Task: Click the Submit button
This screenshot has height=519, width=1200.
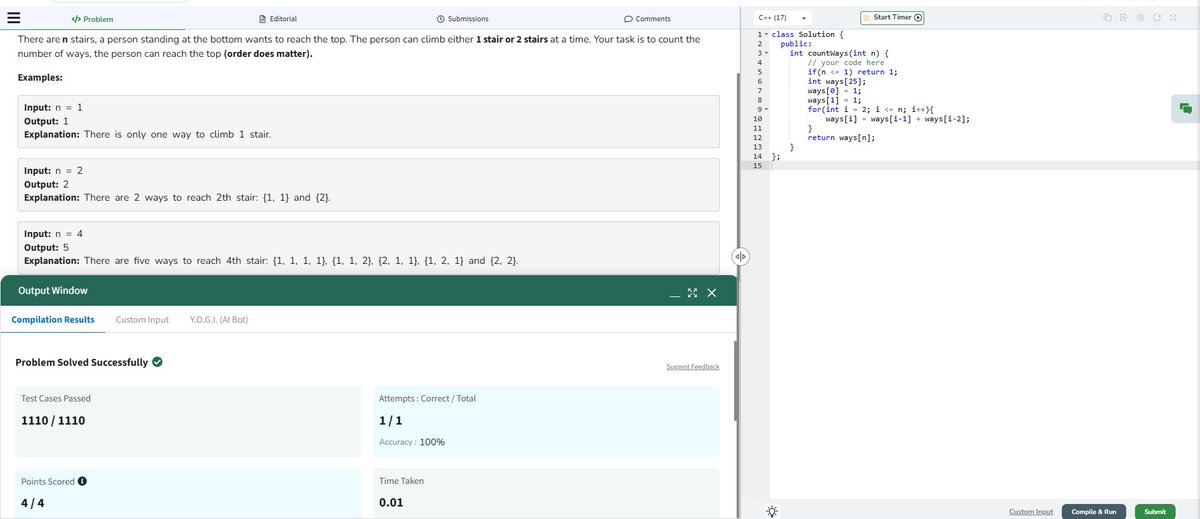Action: click(x=1154, y=512)
